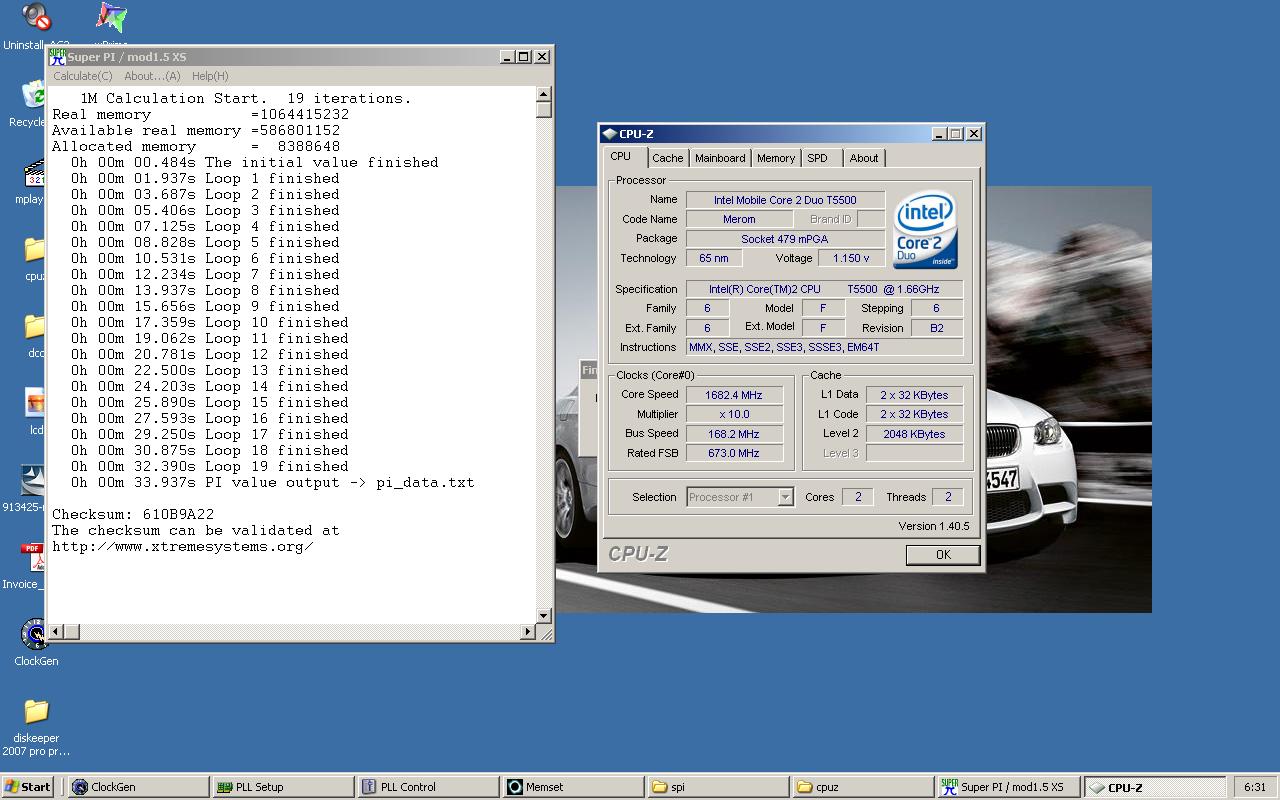
Task: Switch to Super PI taskbar button
Action: point(1009,787)
